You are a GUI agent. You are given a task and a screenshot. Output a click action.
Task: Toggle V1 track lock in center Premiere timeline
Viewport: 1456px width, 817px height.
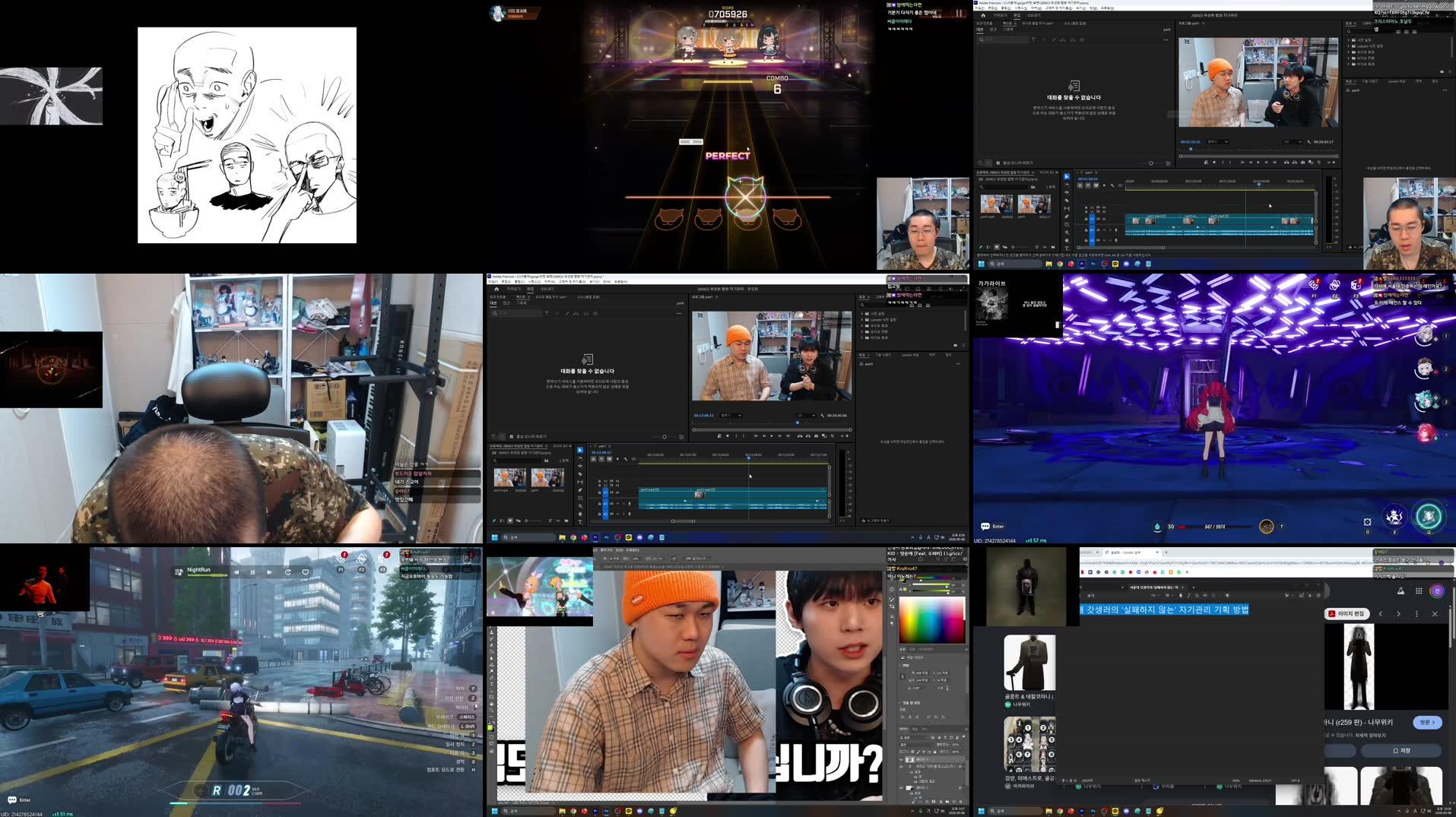point(599,492)
